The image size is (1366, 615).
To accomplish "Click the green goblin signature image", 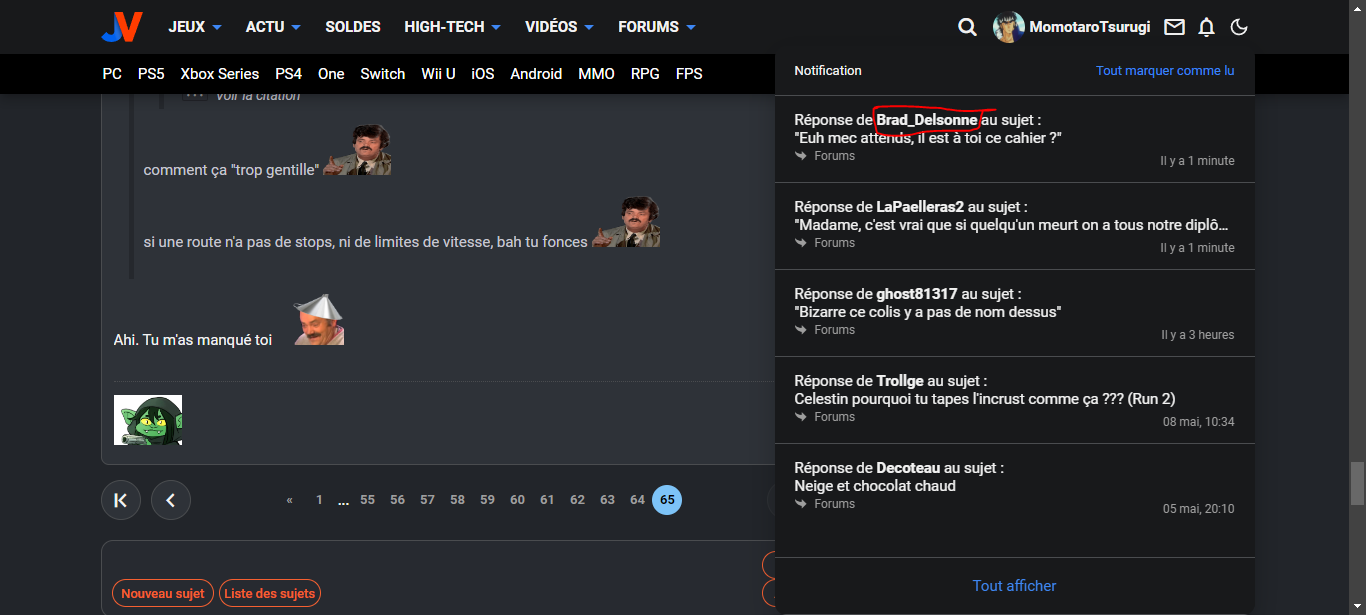I will pos(148,420).
